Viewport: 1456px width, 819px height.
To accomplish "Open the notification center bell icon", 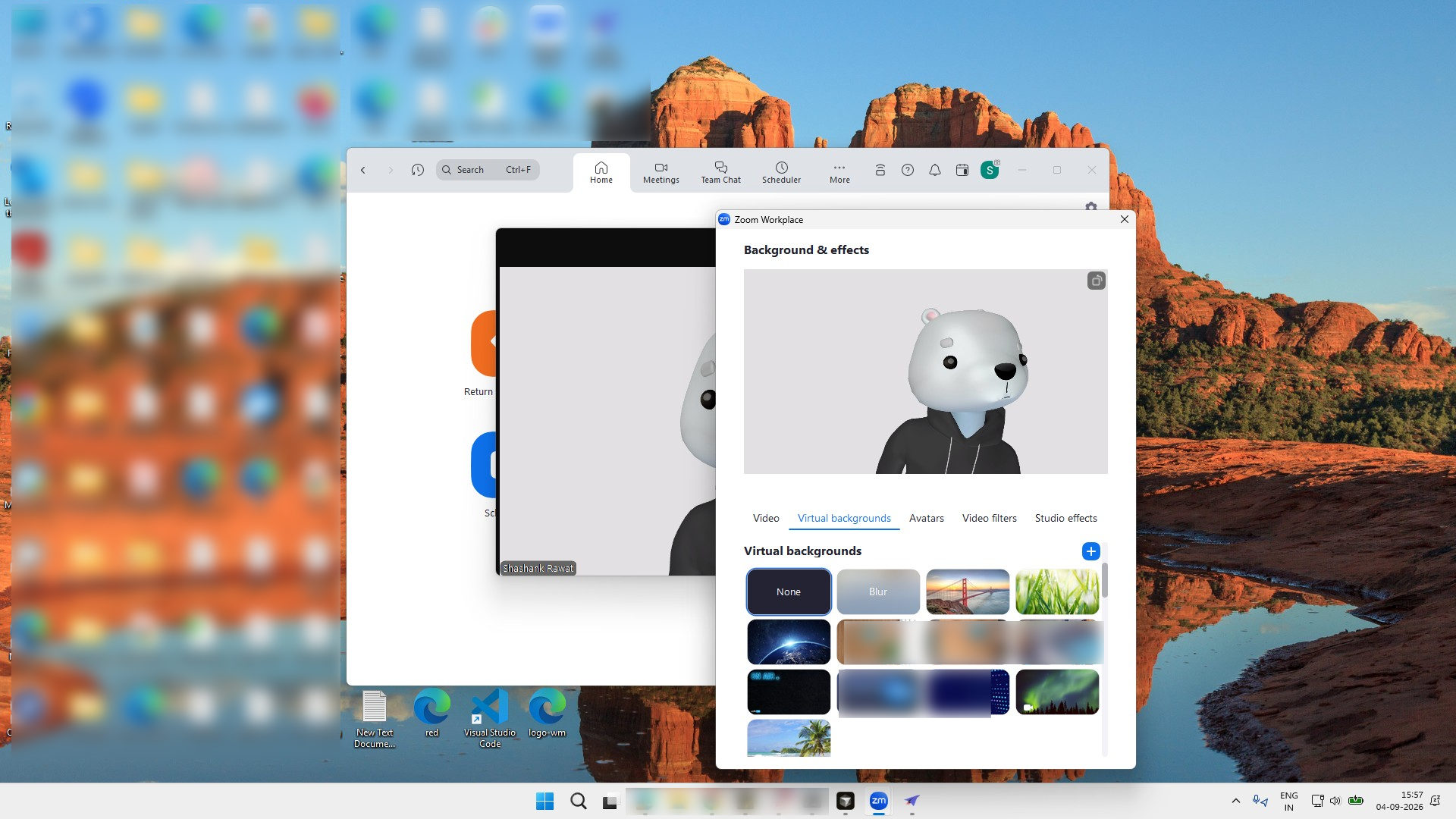I will pos(1435,801).
